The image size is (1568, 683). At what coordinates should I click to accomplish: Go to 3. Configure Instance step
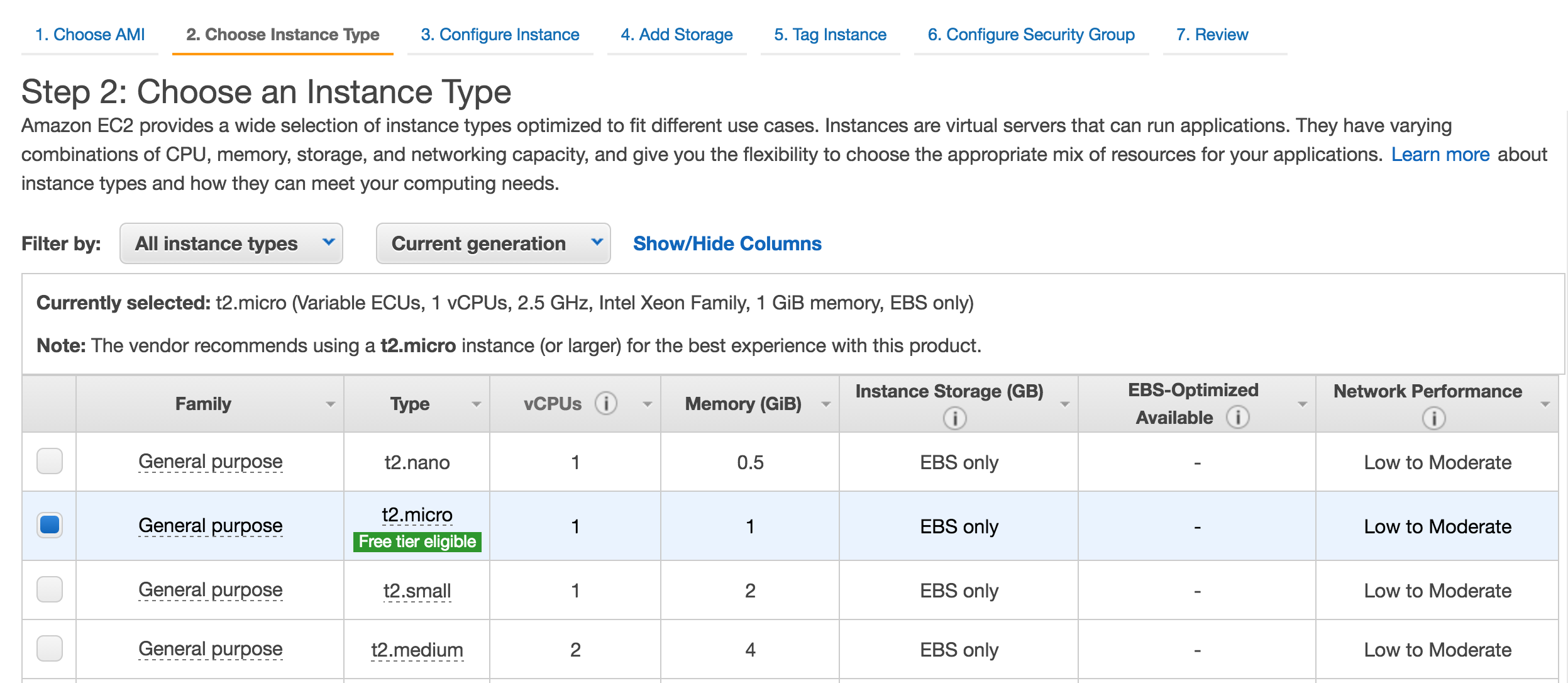click(500, 35)
